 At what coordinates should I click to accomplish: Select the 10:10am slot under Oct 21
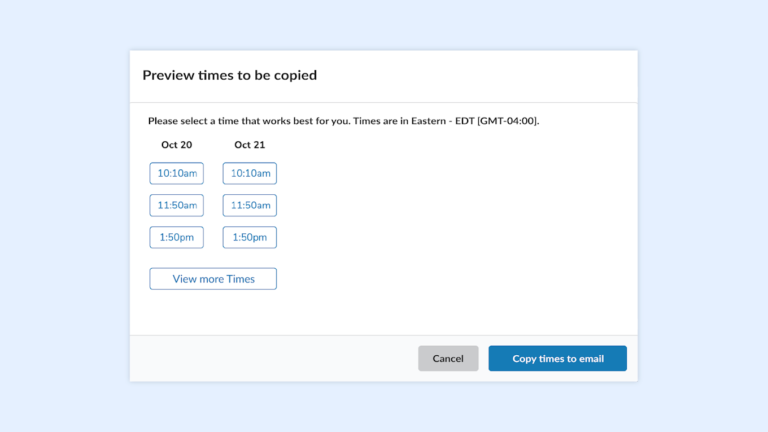tap(250, 173)
